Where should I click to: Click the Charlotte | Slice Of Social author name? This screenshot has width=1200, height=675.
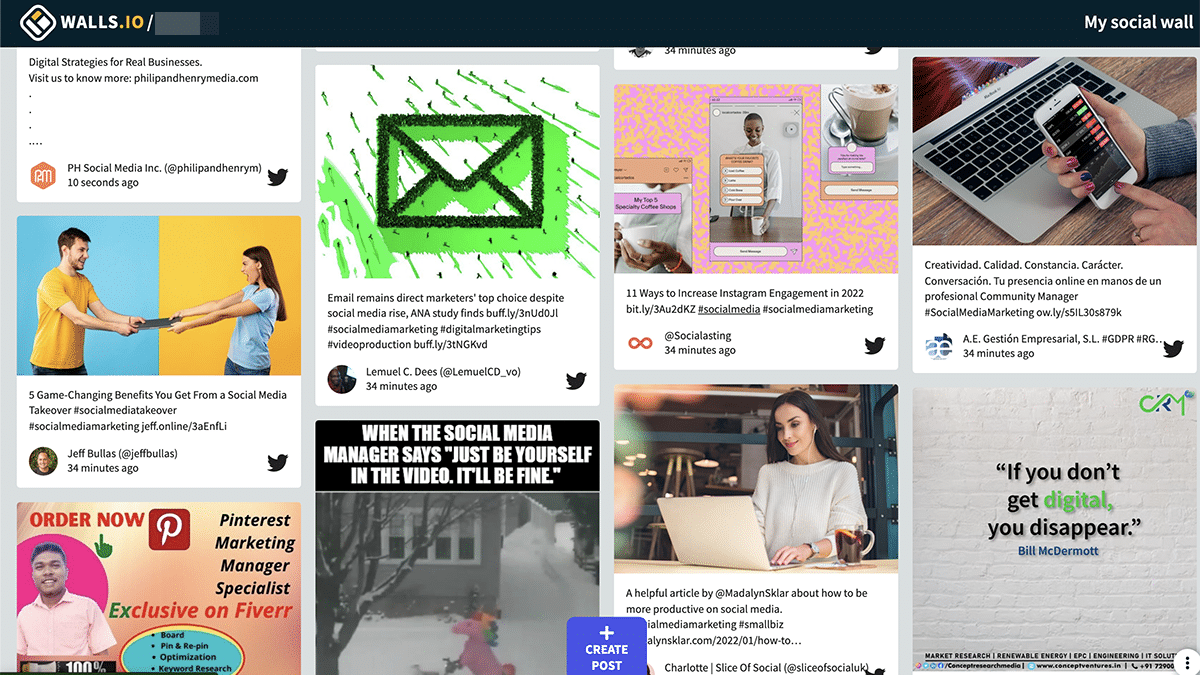click(x=767, y=668)
